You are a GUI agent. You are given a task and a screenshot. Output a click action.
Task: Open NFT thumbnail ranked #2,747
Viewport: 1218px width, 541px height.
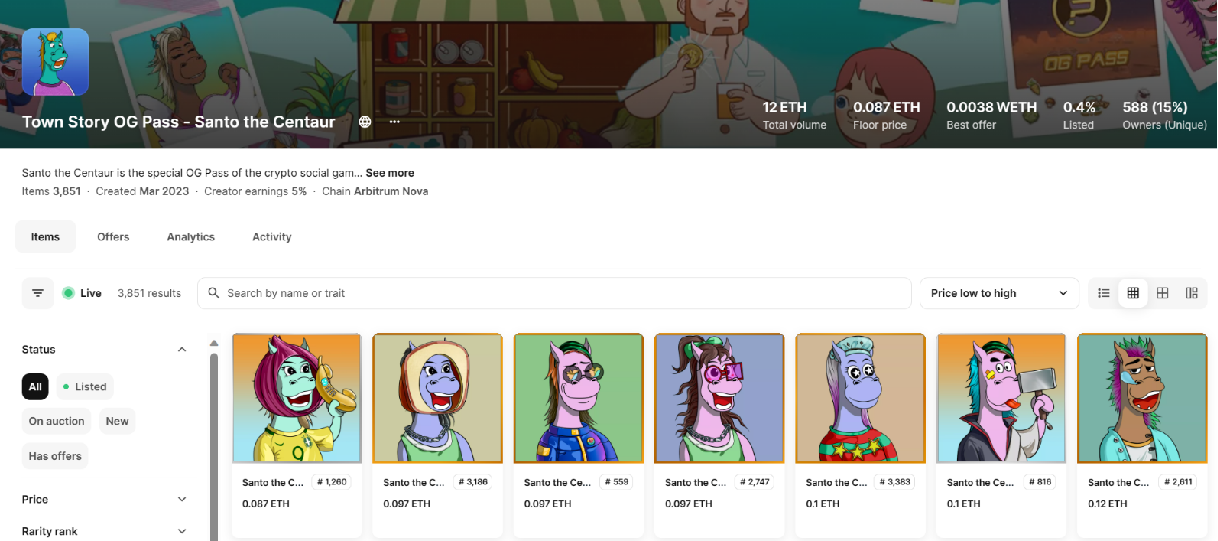click(x=720, y=398)
